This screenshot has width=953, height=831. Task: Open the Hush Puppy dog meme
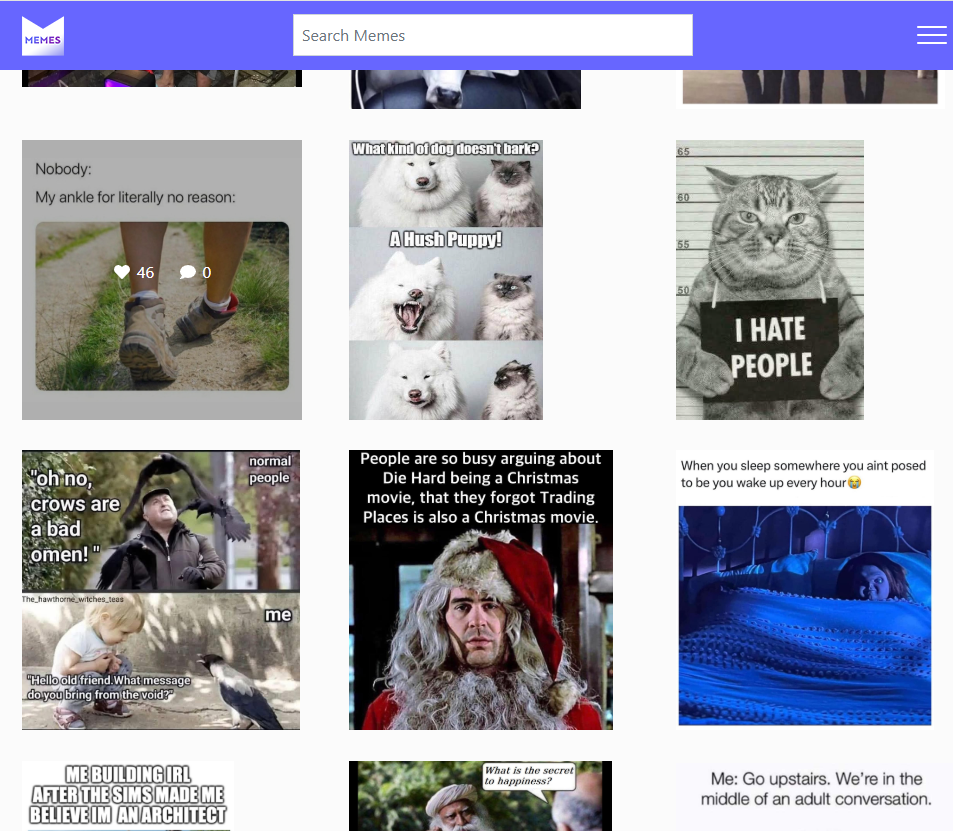[x=446, y=280]
